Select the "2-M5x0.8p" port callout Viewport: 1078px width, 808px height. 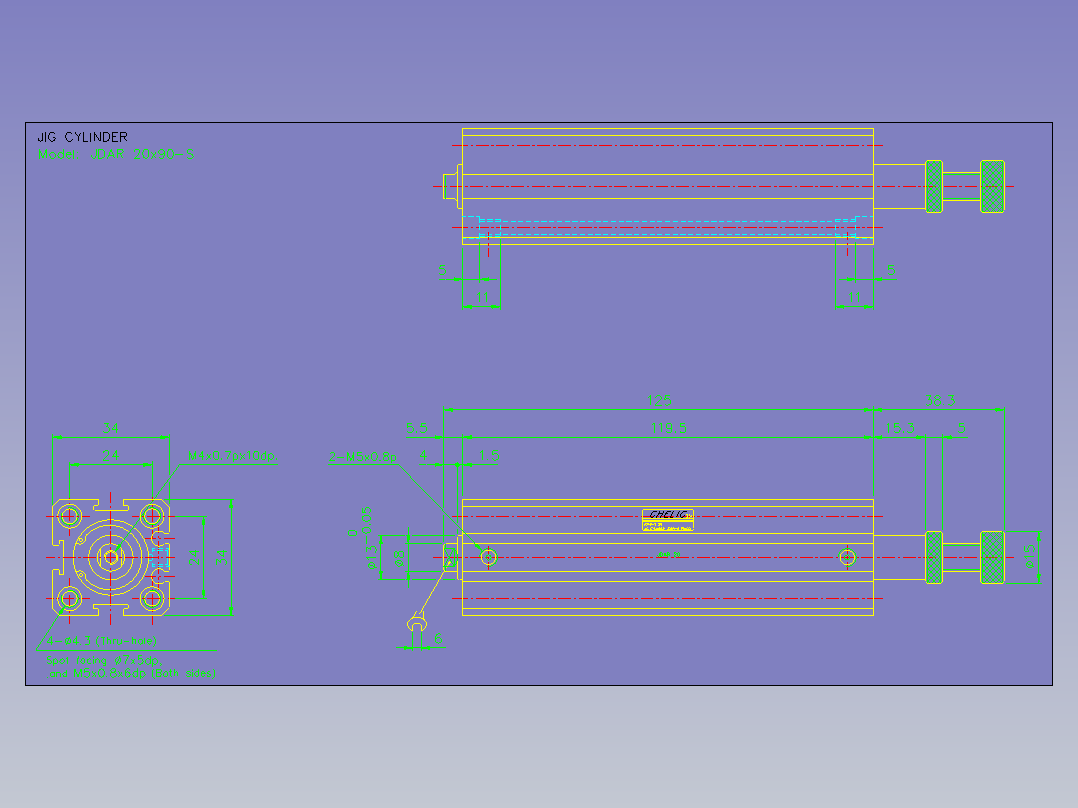point(363,457)
